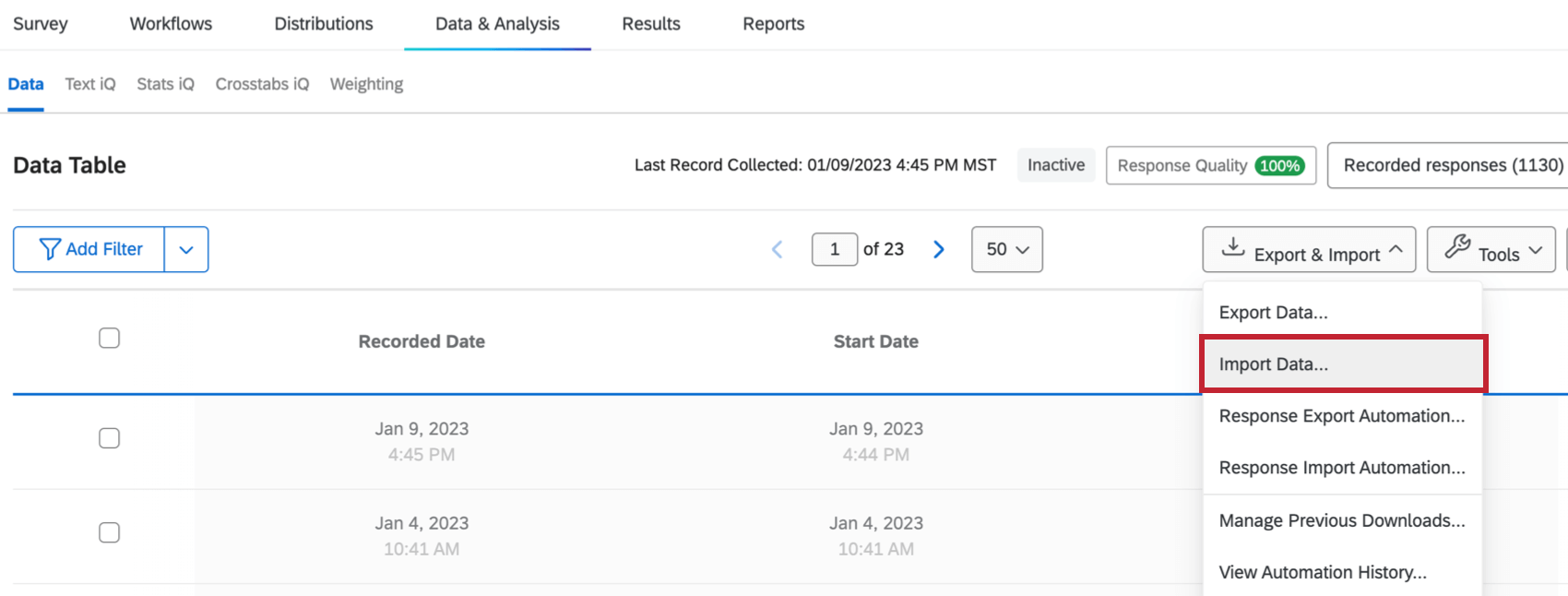Click the Response Quality button
Image resolution: width=1568 pixels, height=596 pixels.
[1182, 166]
